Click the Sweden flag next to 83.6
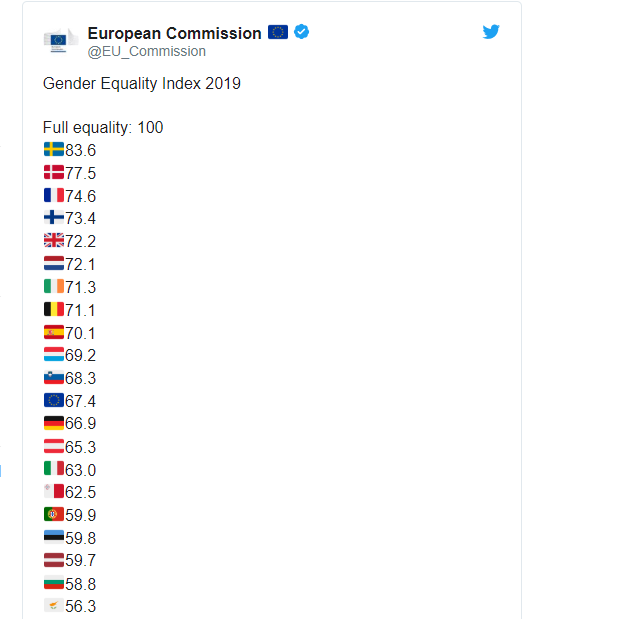Image resolution: width=628 pixels, height=619 pixels. pyautogui.click(x=54, y=149)
